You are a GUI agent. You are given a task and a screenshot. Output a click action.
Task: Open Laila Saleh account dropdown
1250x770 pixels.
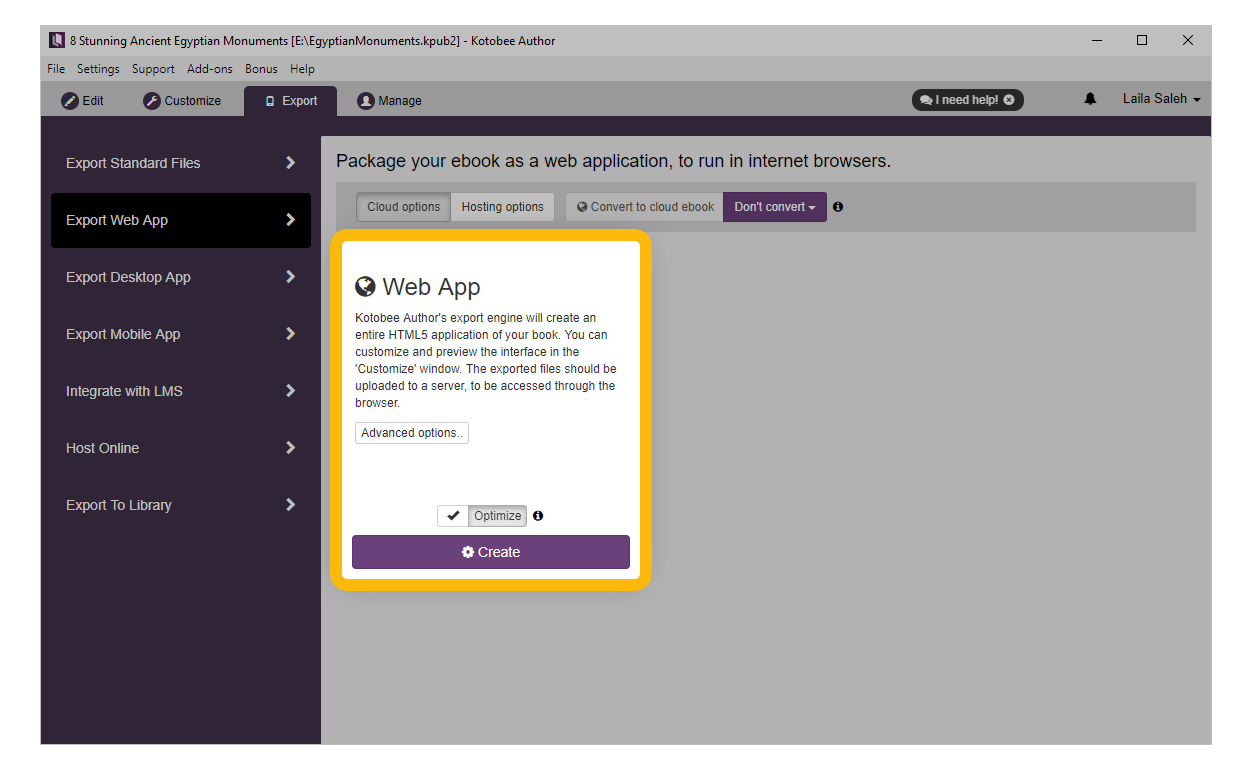click(x=1161, y=99)
